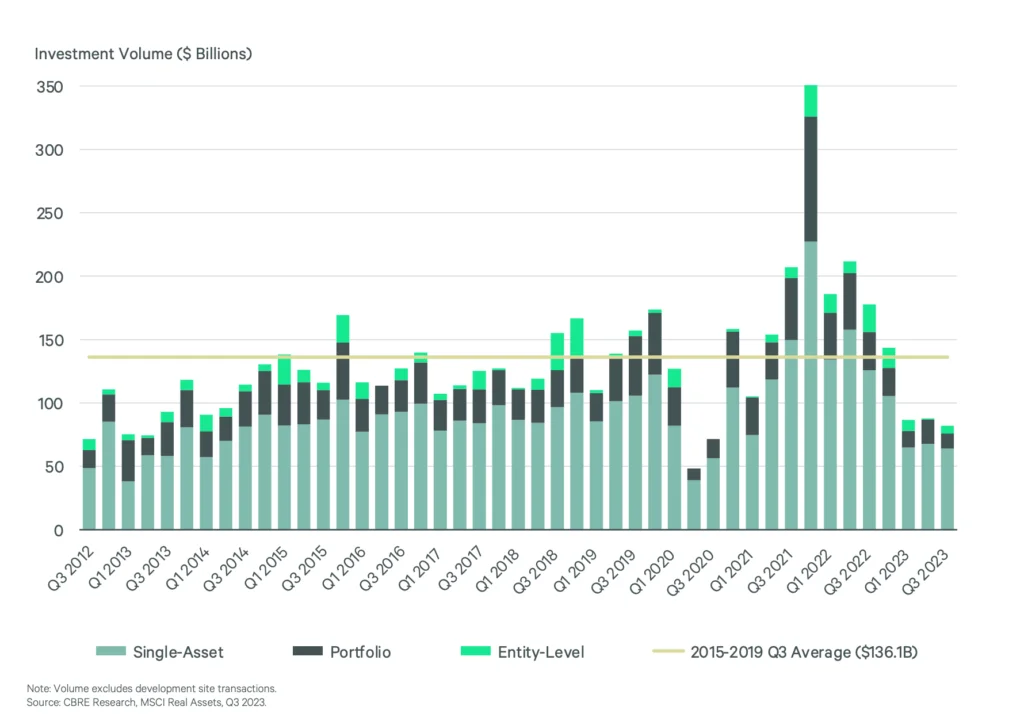The height and width of the screenshot is (714, 1024).
Task: Click the shortest bar just below 50
Action: [694, 499]
